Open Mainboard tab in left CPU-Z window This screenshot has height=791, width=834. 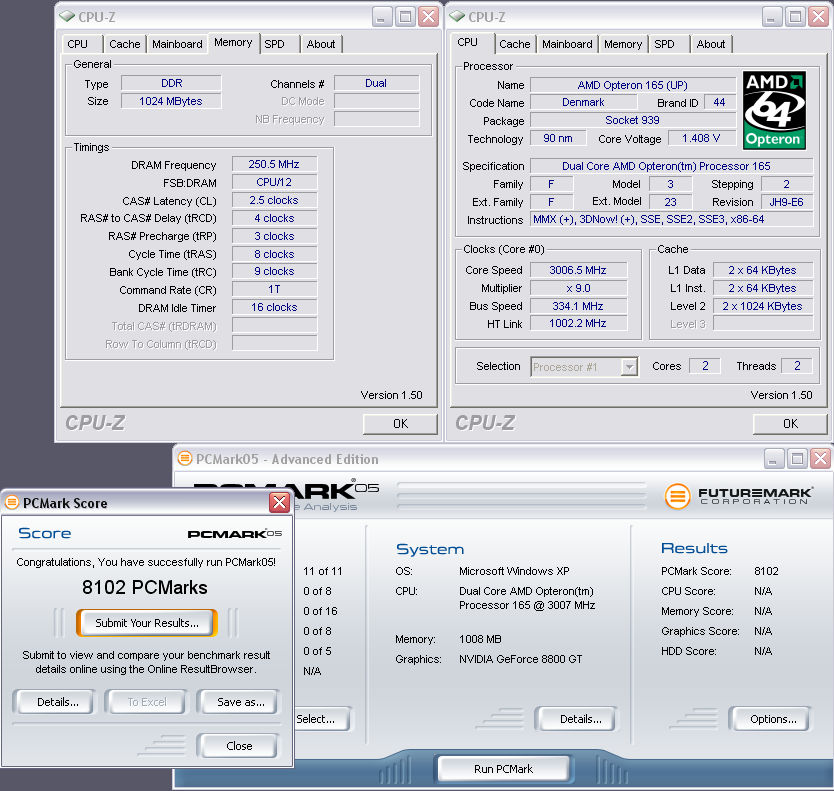(x=177, y=44)
